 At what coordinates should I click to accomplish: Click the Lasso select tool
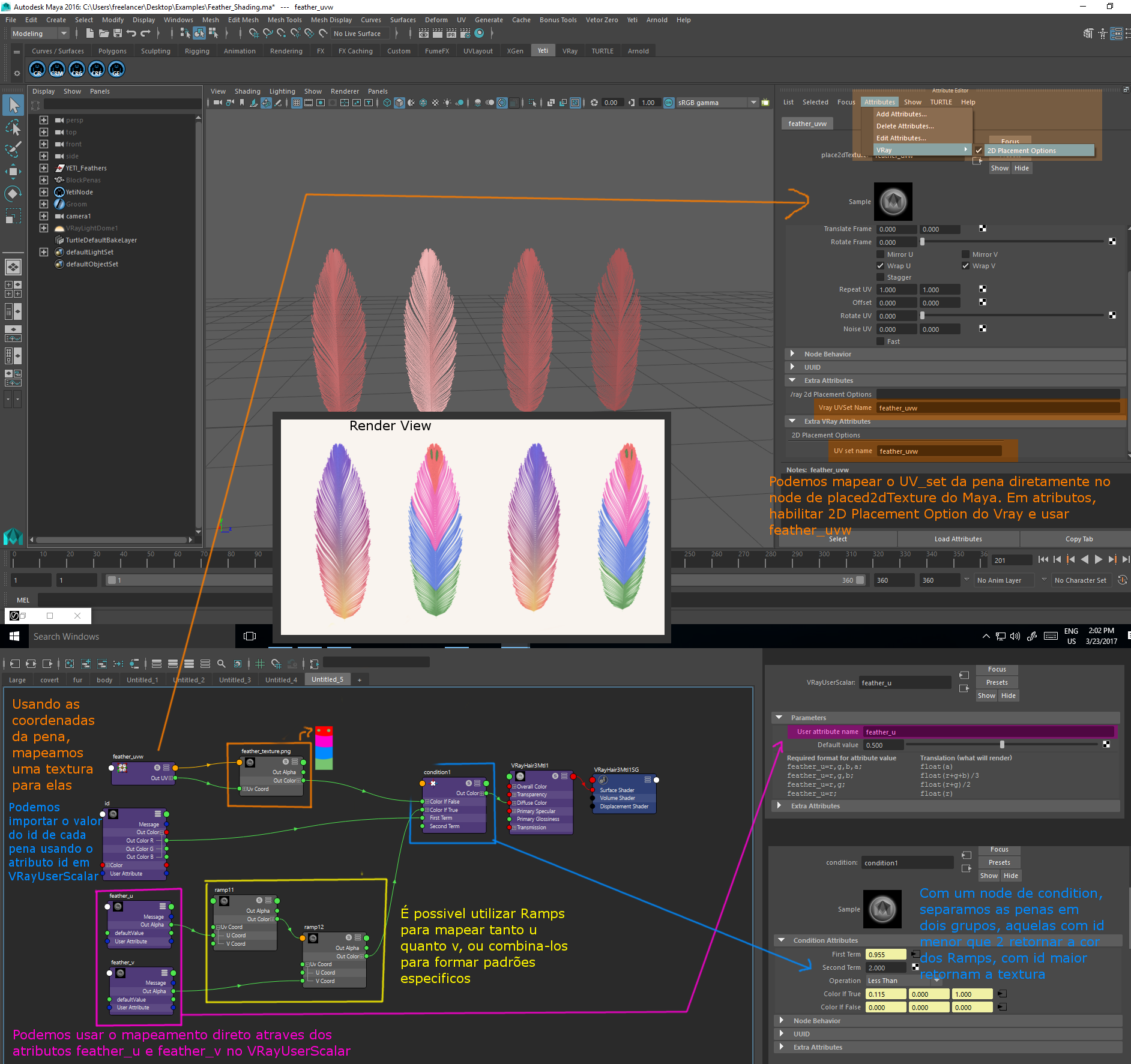pyautogui.click(x=13, y=128)
